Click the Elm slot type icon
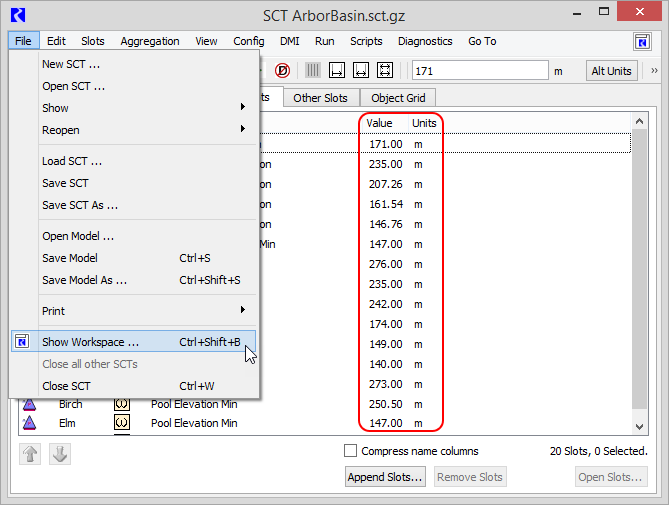 pyautogui.click(x=122, y=423)
